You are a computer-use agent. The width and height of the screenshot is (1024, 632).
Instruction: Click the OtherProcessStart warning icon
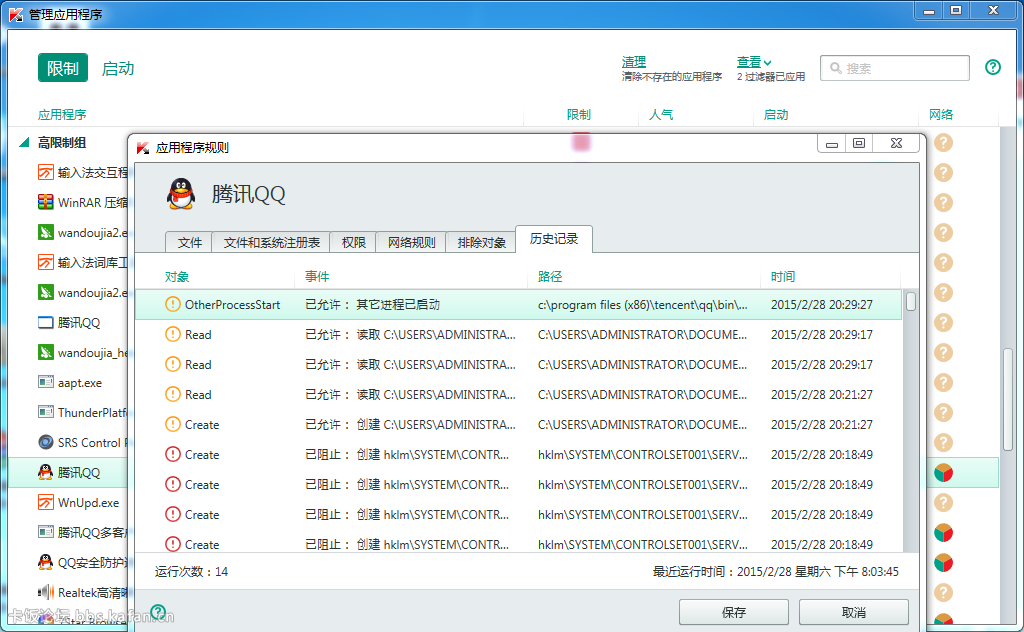point(172,304)
